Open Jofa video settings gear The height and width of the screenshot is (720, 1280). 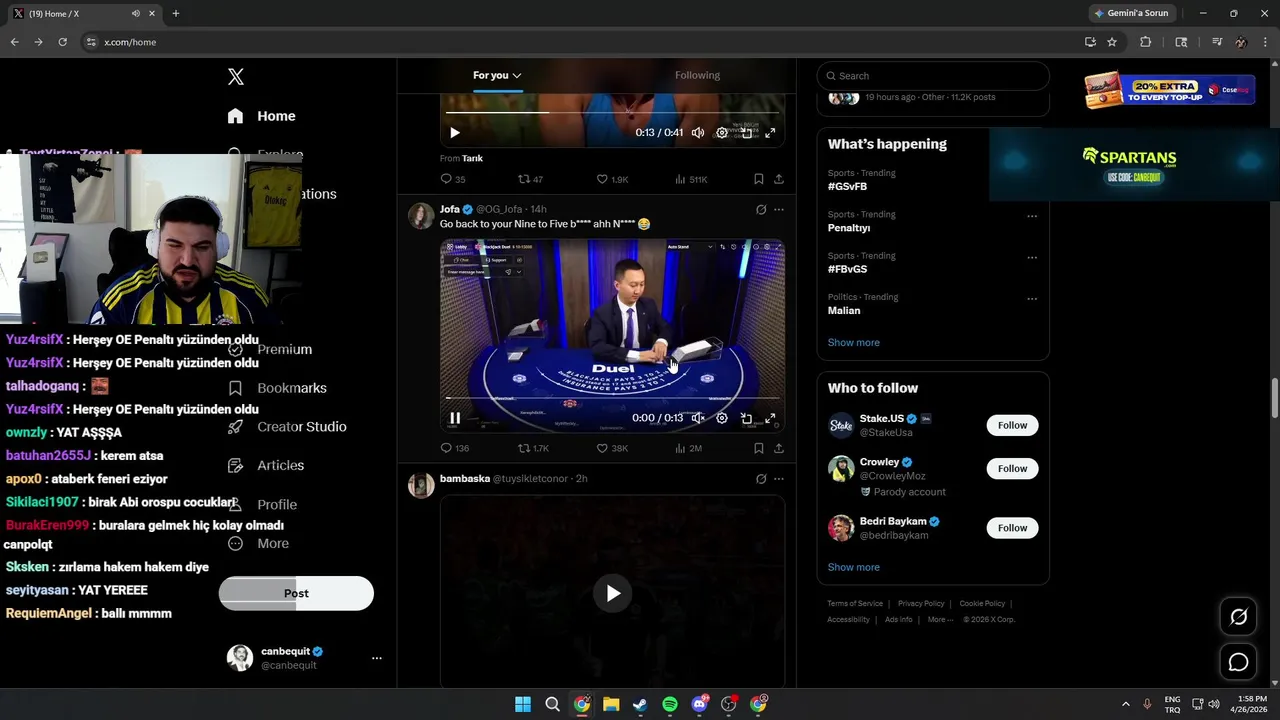coord(722,418)
